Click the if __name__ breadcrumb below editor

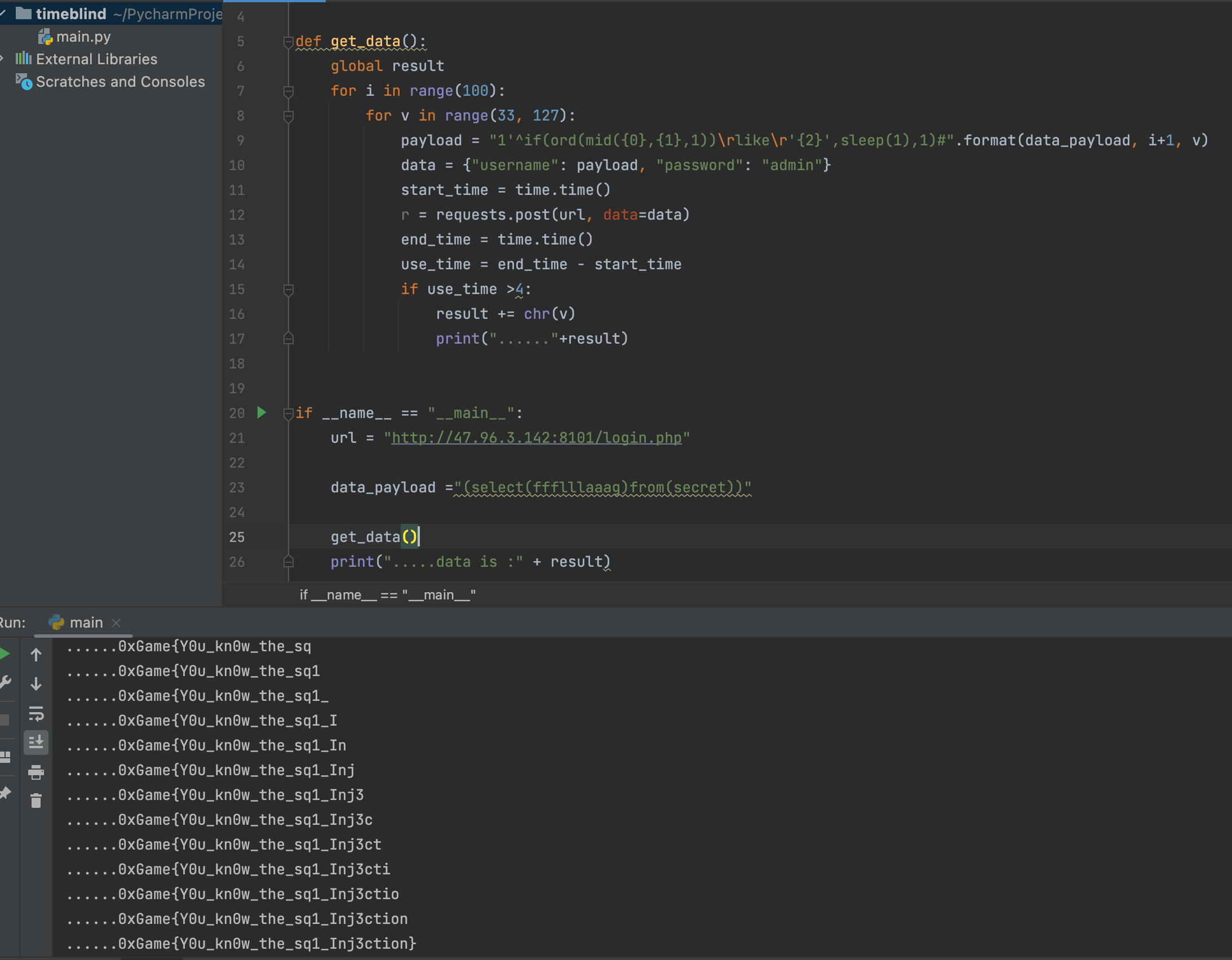tap(388, 595)
